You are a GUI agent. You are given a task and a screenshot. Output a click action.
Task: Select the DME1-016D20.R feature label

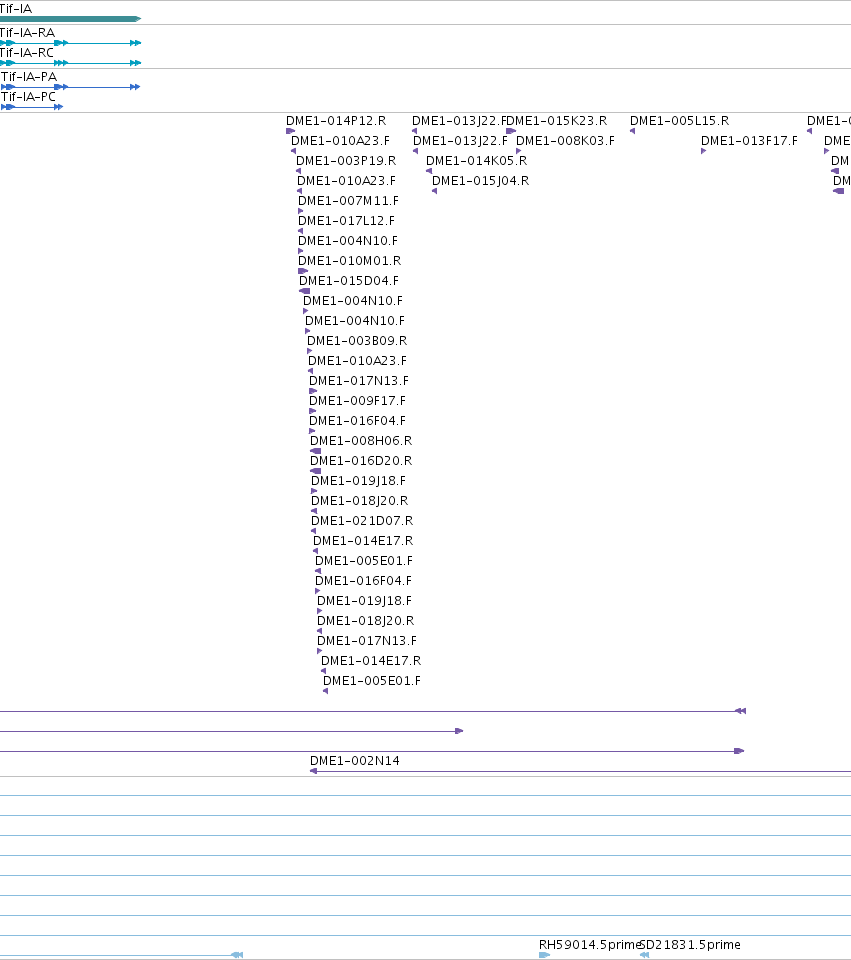click(x=361, y=460)
